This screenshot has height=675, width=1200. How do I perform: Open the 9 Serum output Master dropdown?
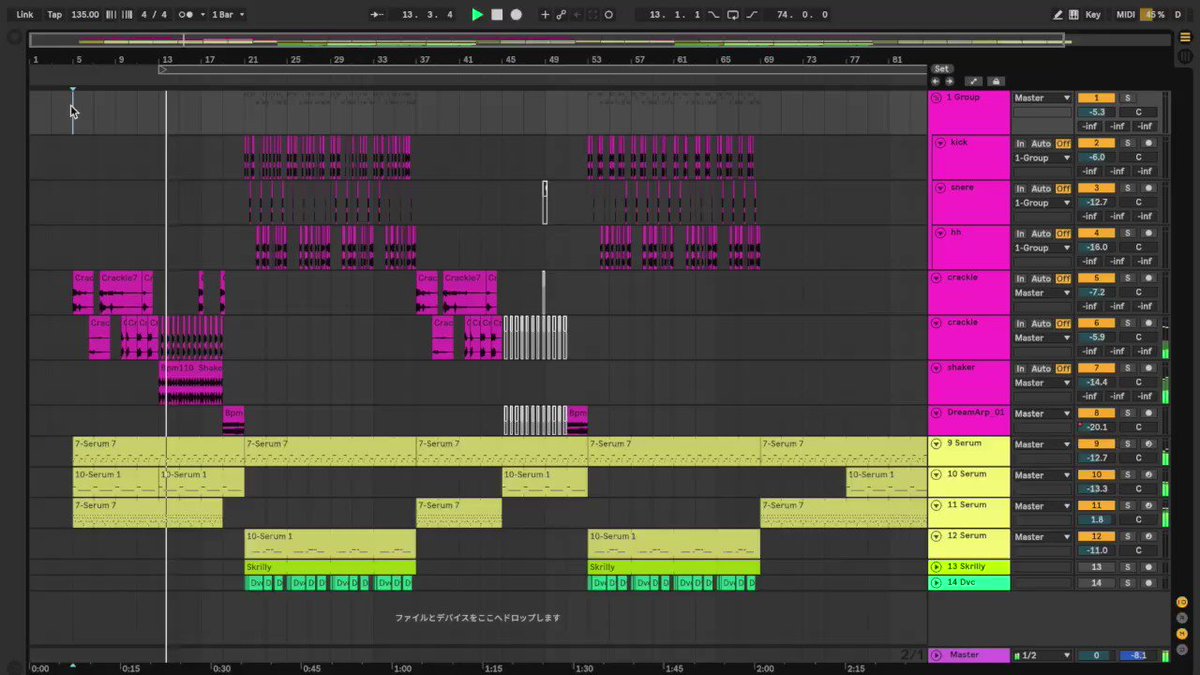(1043, 444)
